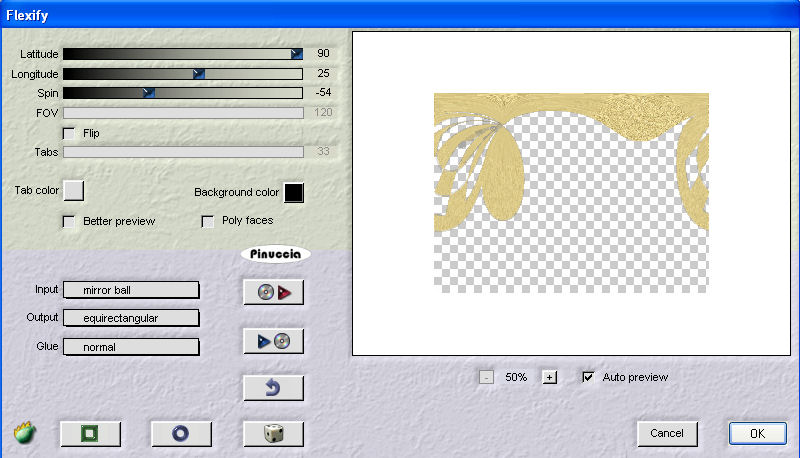Click the Longitude slider handle

(199, 74)
